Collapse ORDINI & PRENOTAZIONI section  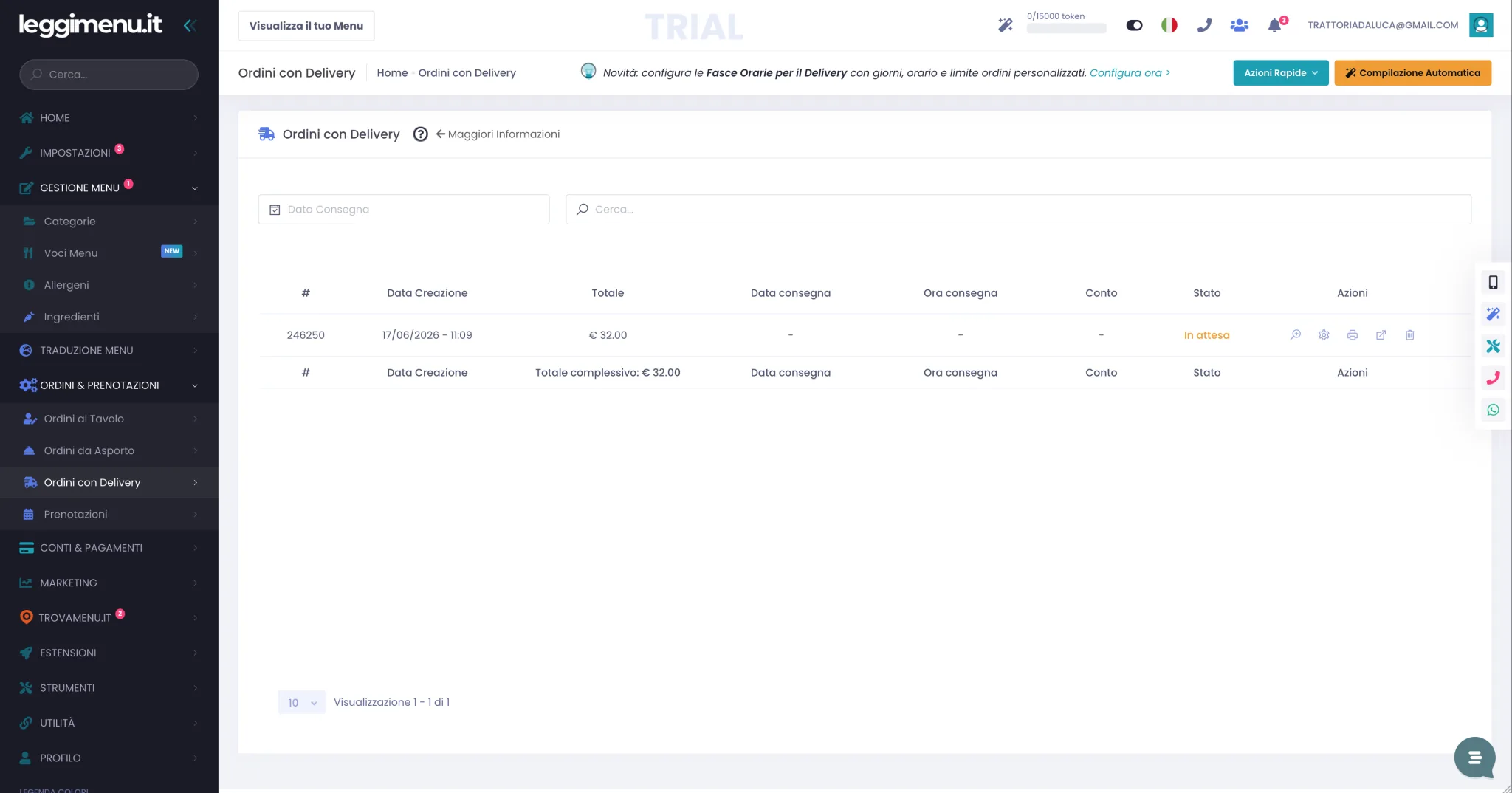pyautogui.click(x=109, y=385)
